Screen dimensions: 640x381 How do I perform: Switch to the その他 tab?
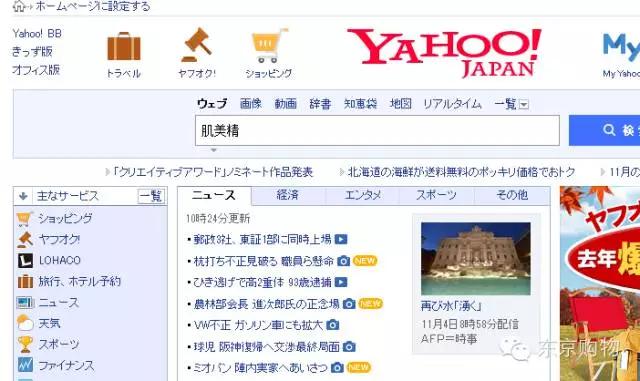tap(512, 195)
